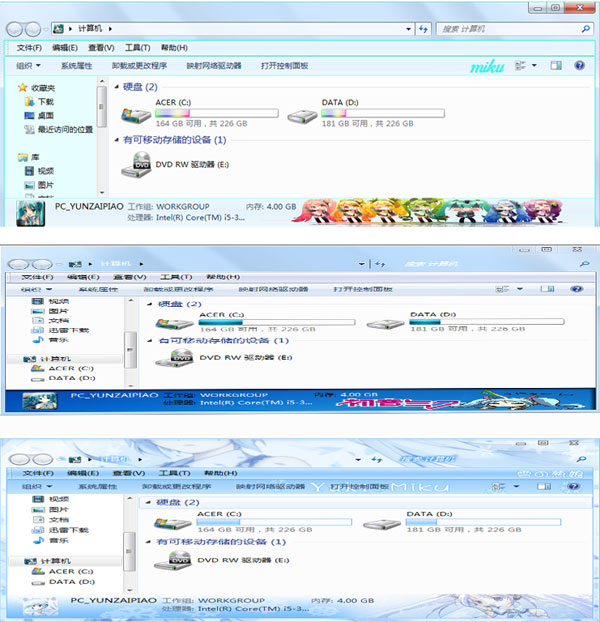Select Desktop in top window sidebar
This screenshot has width=600, height=622.
(39, 115)
